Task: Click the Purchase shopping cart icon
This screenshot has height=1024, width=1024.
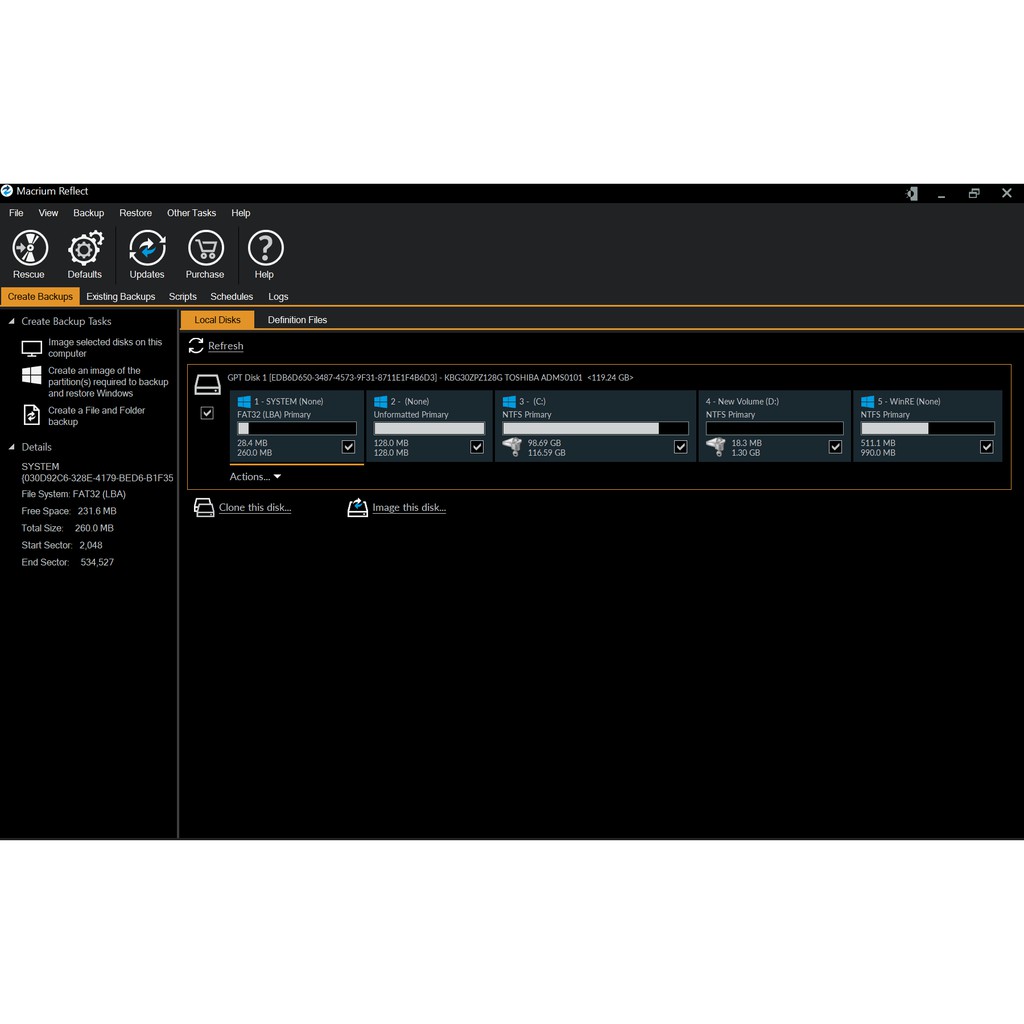Action: coord(205,248)
